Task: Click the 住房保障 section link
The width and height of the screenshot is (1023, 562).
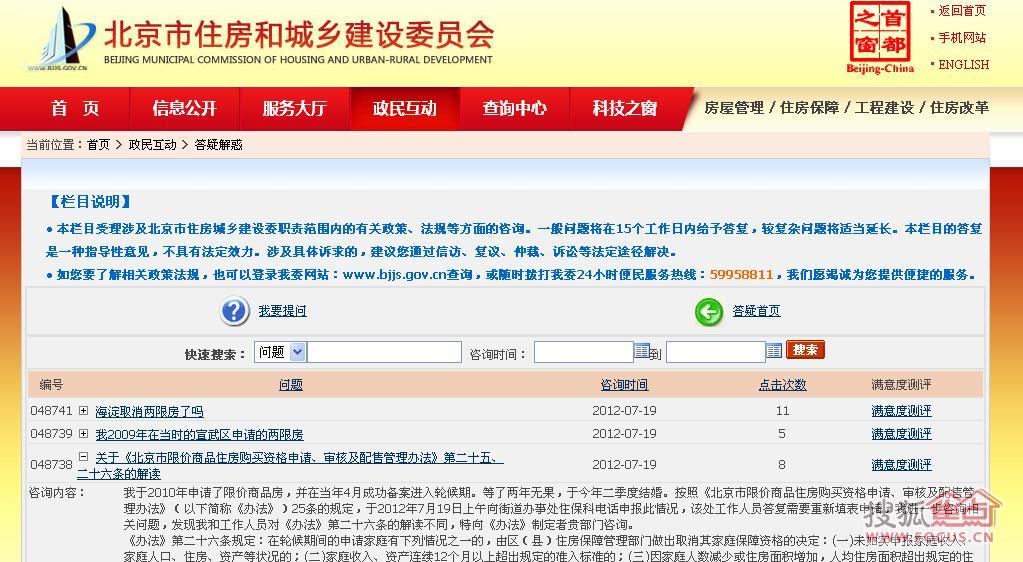Action: [809, 108]
